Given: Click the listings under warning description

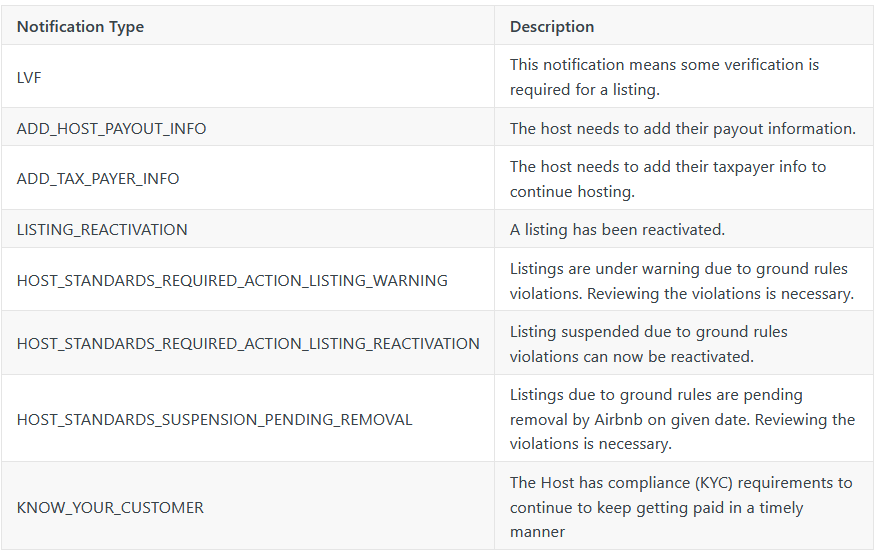Looking at the screenshot, I should (682, 281).
